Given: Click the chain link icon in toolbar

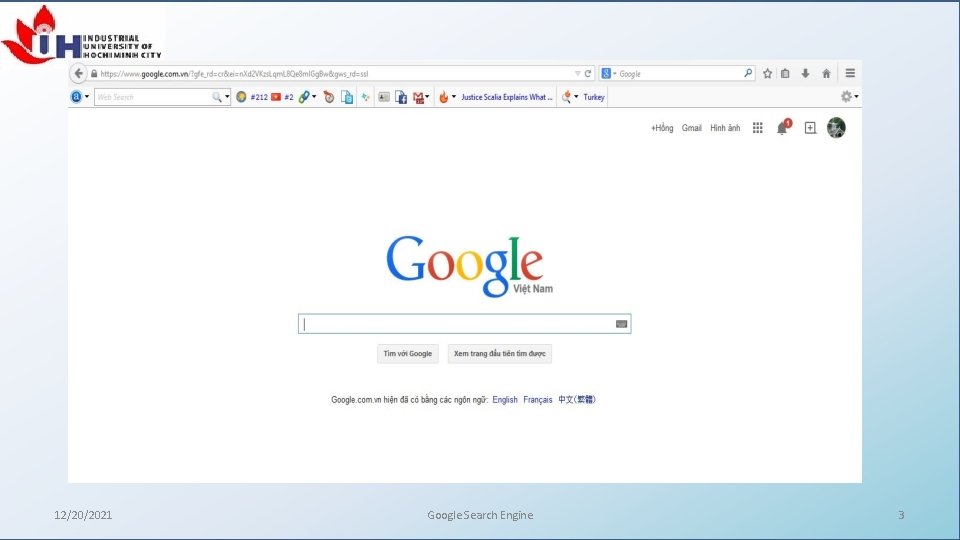Looking at the screenshot, I should tap(304, 97).
